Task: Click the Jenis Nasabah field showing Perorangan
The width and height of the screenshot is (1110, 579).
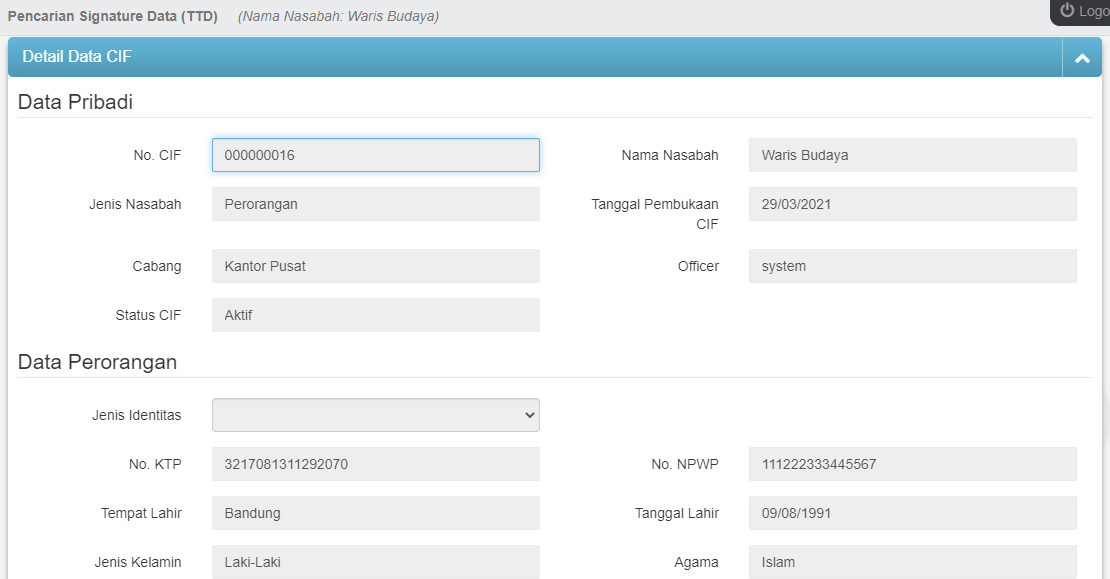Action: coord(375,204)
